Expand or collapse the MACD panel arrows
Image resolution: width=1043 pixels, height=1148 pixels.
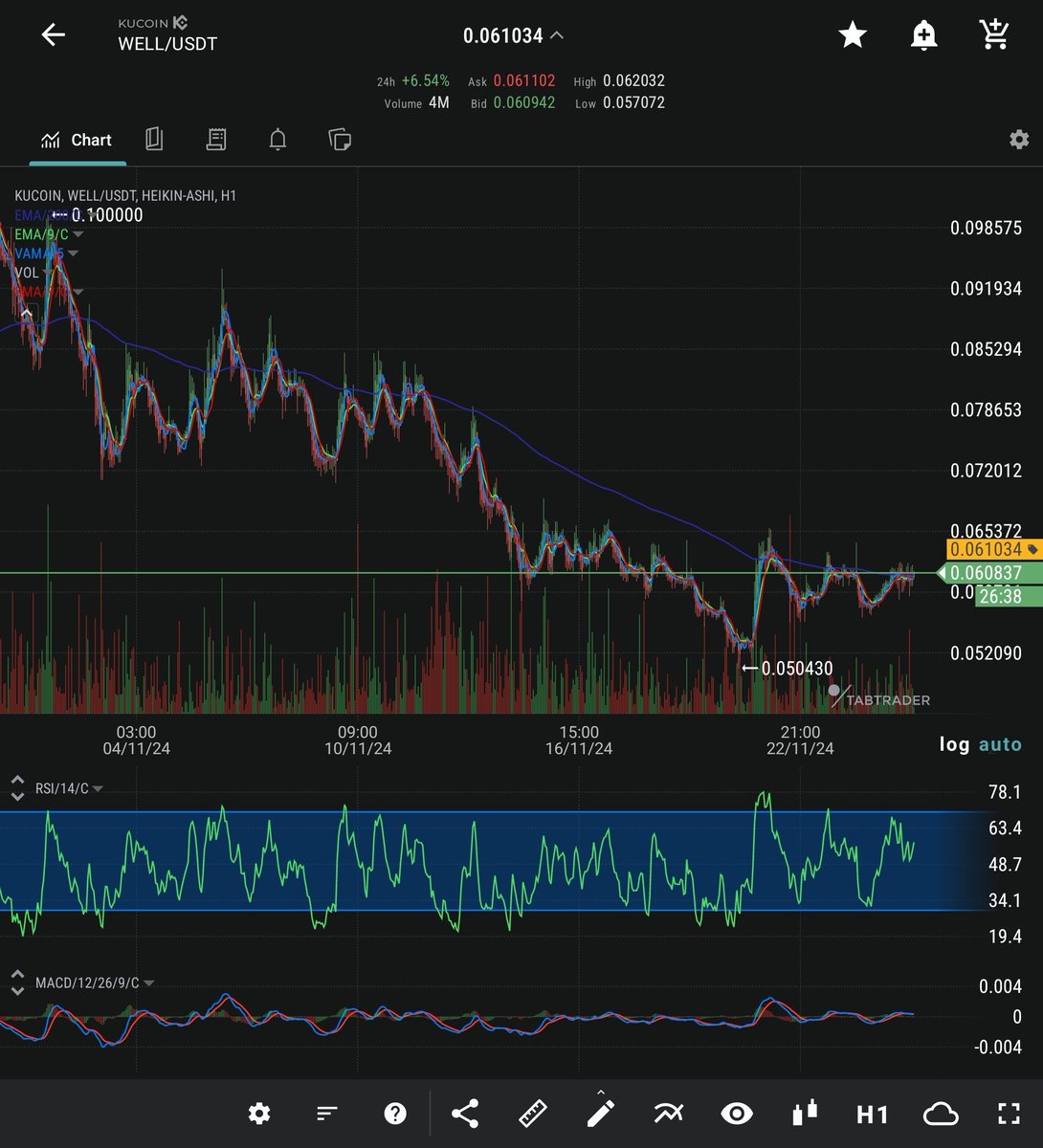coord(17,982)
